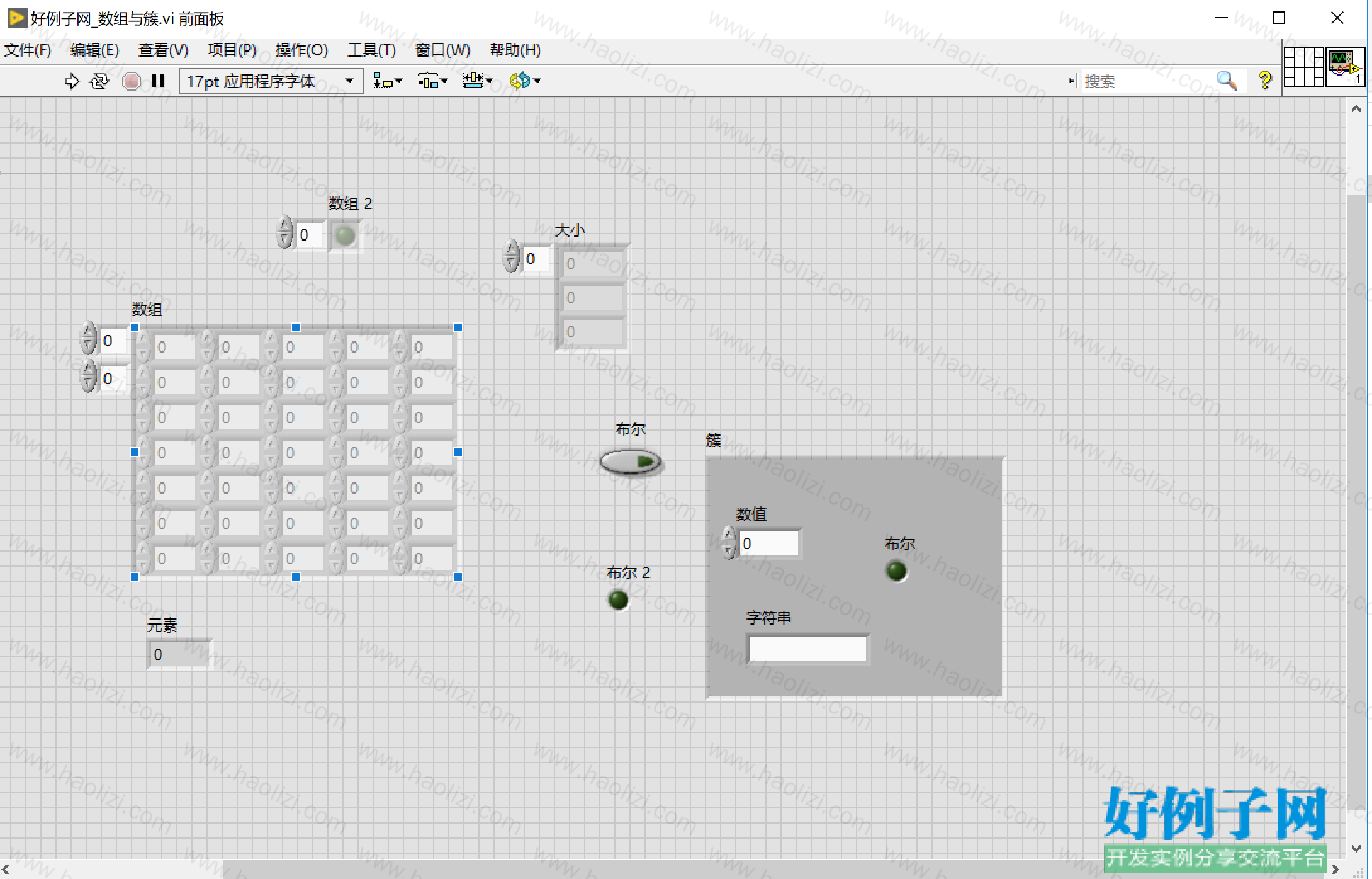
Task: Toggle the 布尔 oval push button
Action: 630,462
